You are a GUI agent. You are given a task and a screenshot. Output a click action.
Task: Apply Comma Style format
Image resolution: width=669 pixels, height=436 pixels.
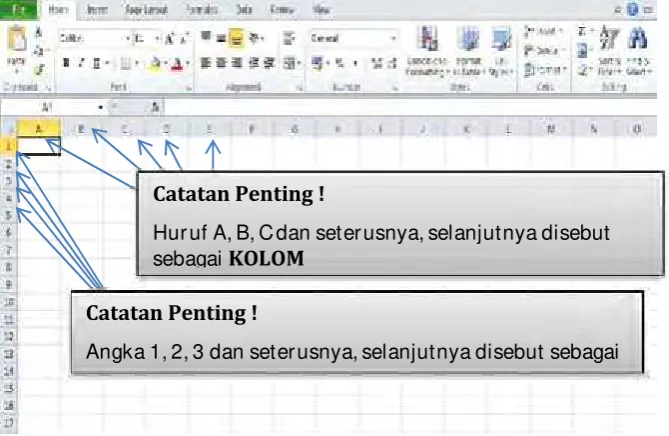coord(355,64)
